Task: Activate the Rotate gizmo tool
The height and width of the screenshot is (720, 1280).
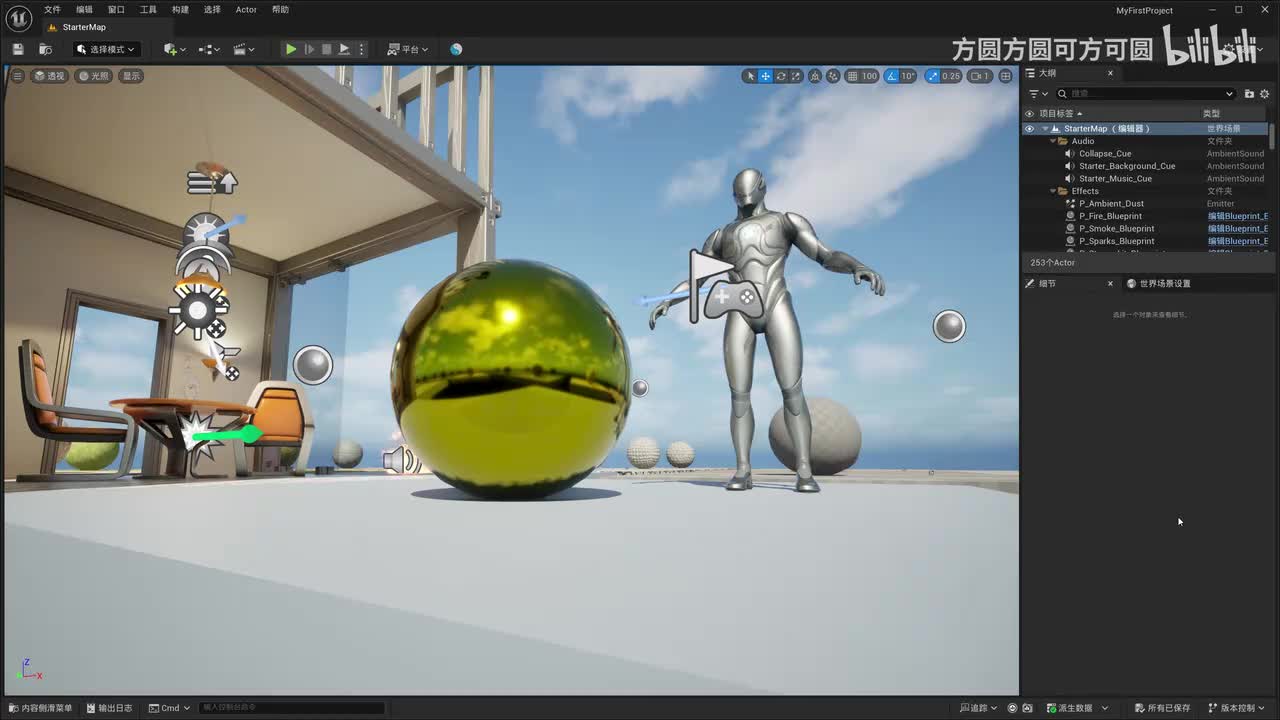Action: [x=781, y=76]
